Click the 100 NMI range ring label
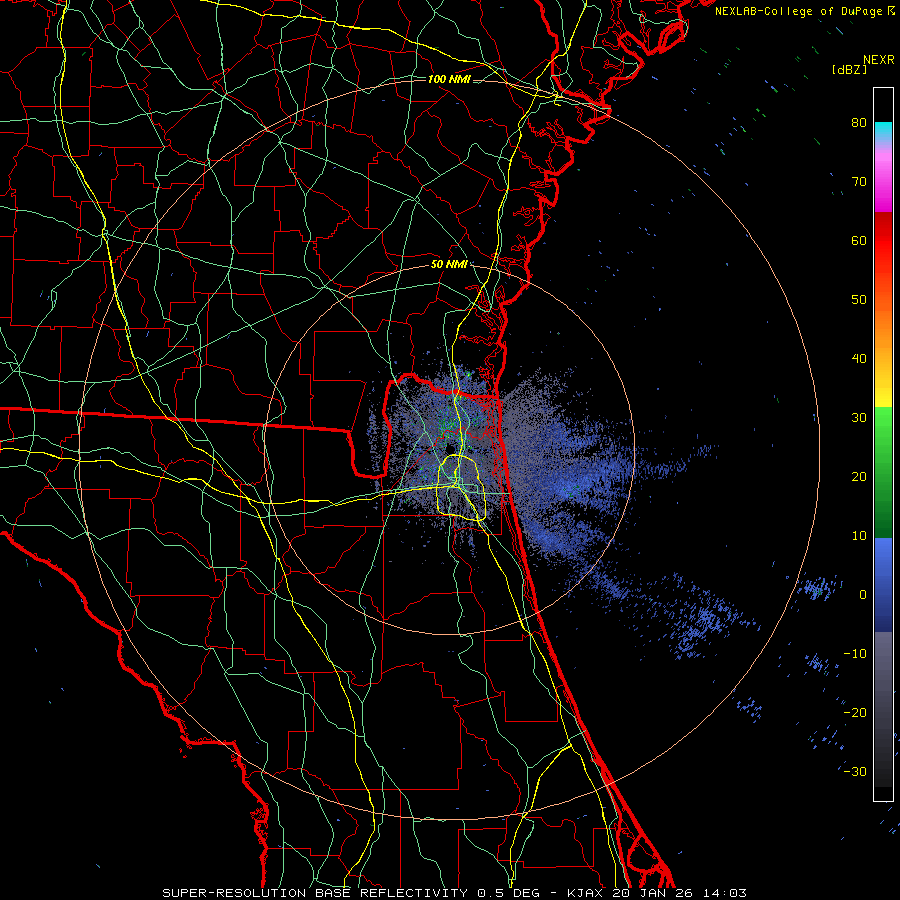This screenshot has height=900, width=900. point(449,79)
